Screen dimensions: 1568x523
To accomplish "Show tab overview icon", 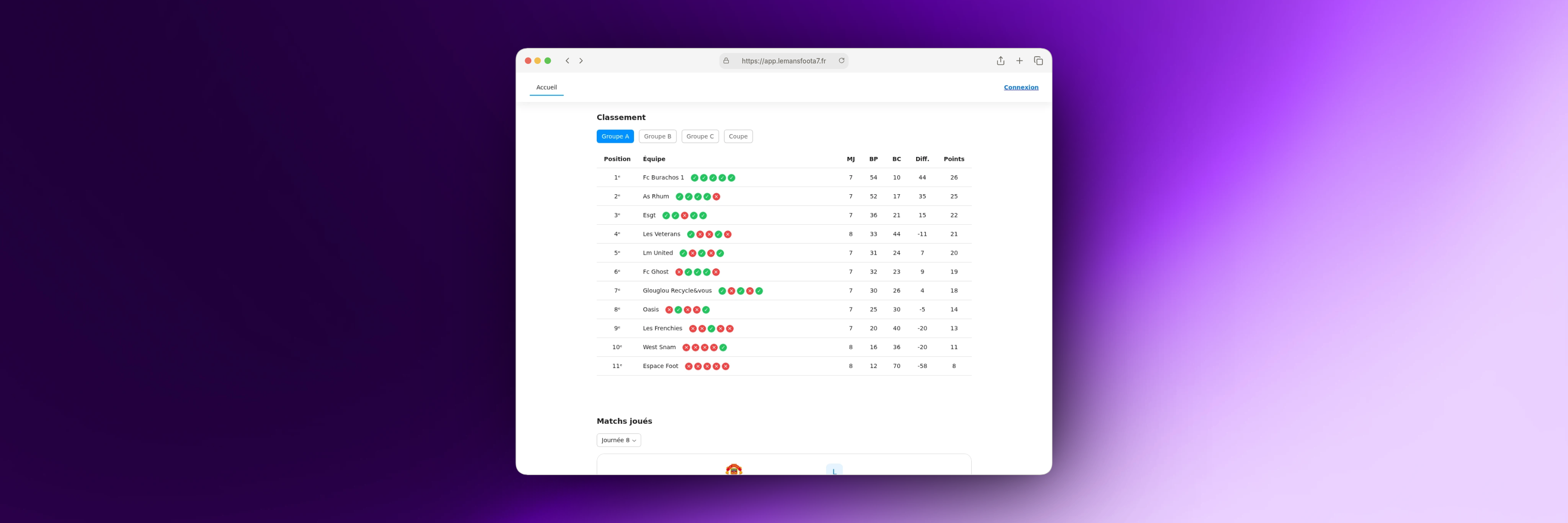I will 1038,61.
